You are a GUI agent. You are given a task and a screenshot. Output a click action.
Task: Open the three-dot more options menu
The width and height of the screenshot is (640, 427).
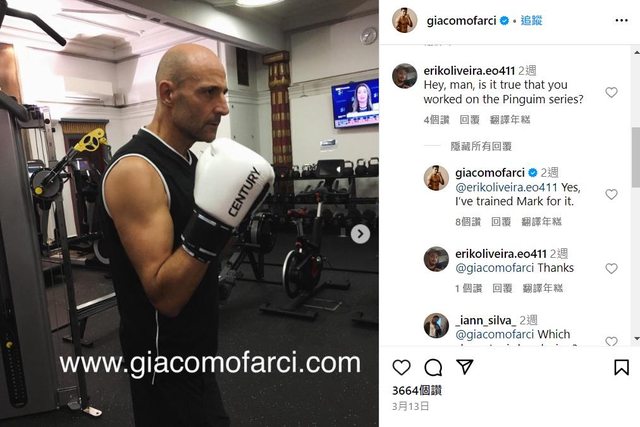coord(621,20)
